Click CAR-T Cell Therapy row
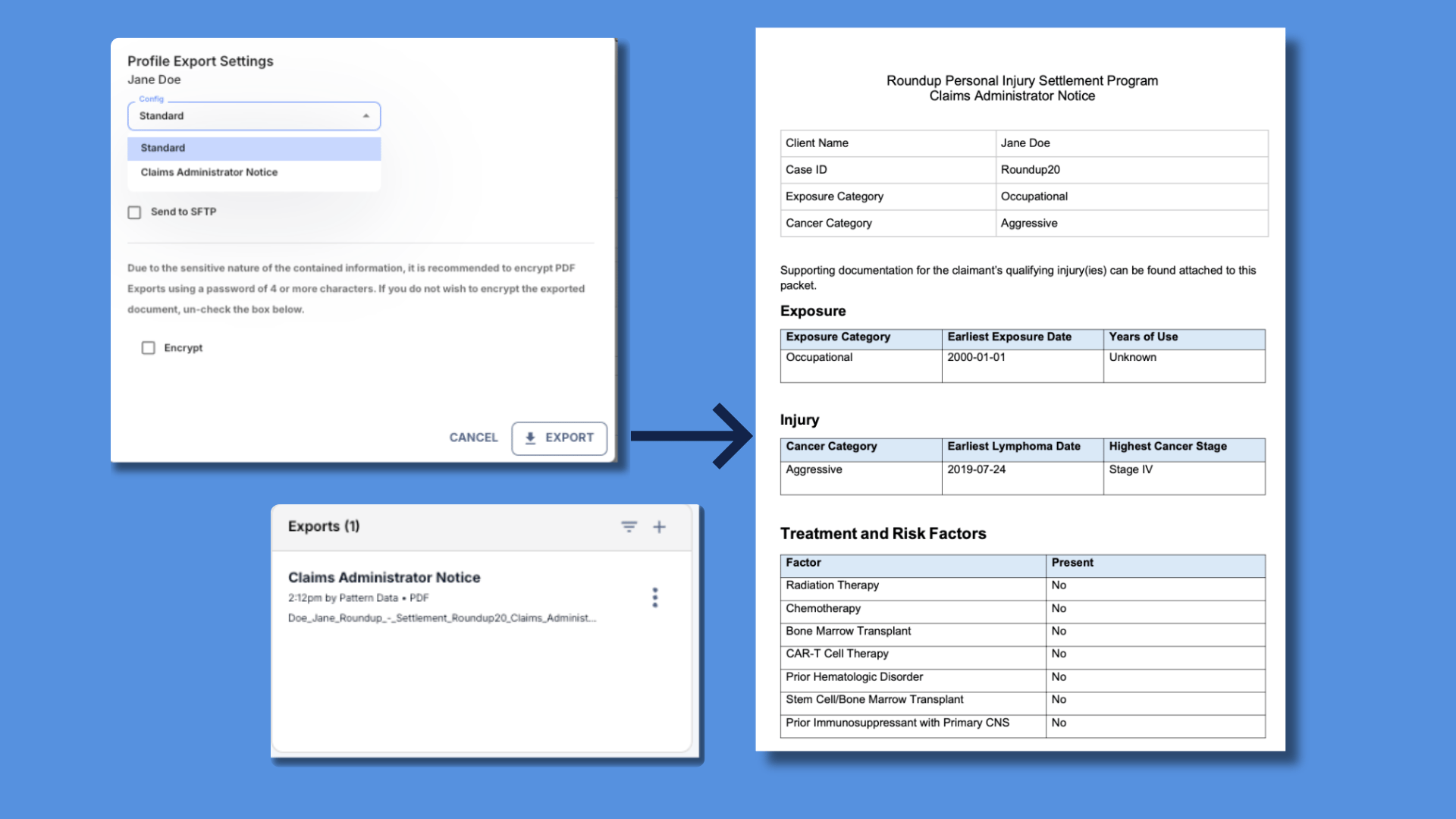Viewport: 1456px width, 819px height. [1022, 657]
